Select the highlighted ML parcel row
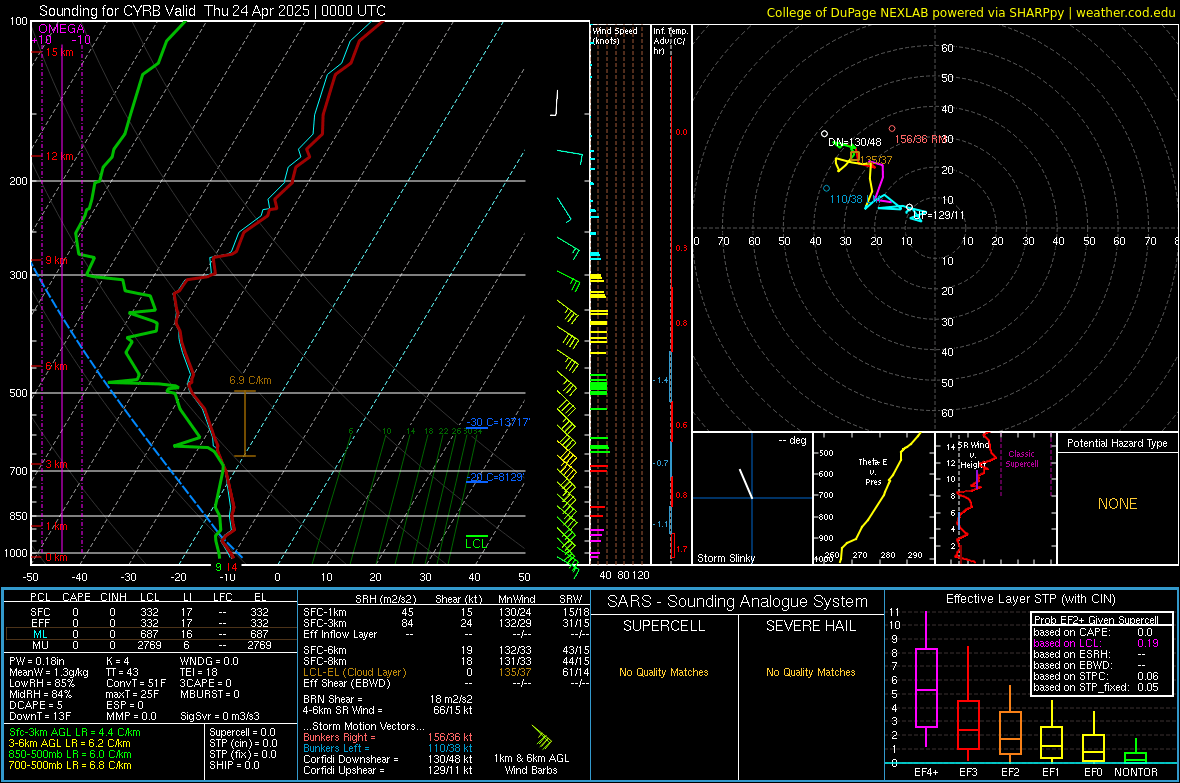Image resolution: width=1180 pixels, height=783 pixels. [150, 634]
